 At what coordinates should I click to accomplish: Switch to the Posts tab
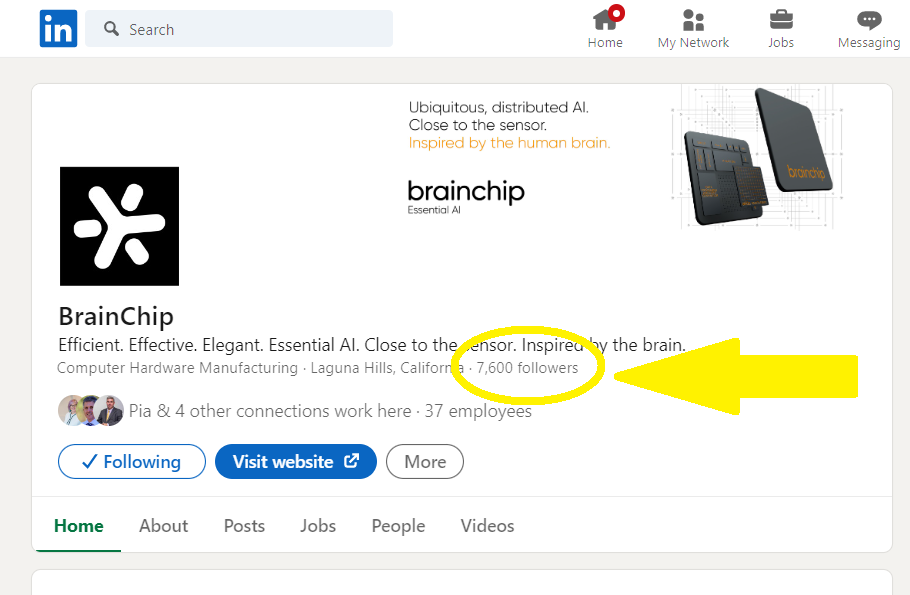point(244,525)
